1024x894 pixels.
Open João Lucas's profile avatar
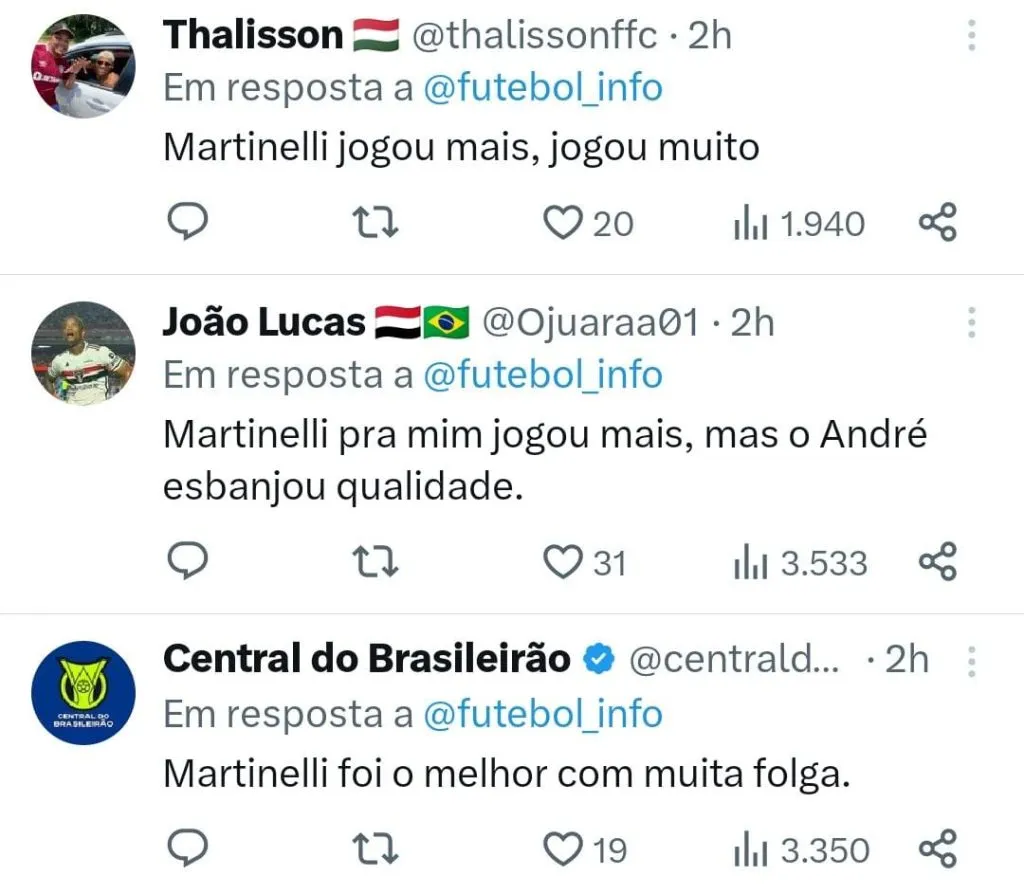click(x=83, y=353)
